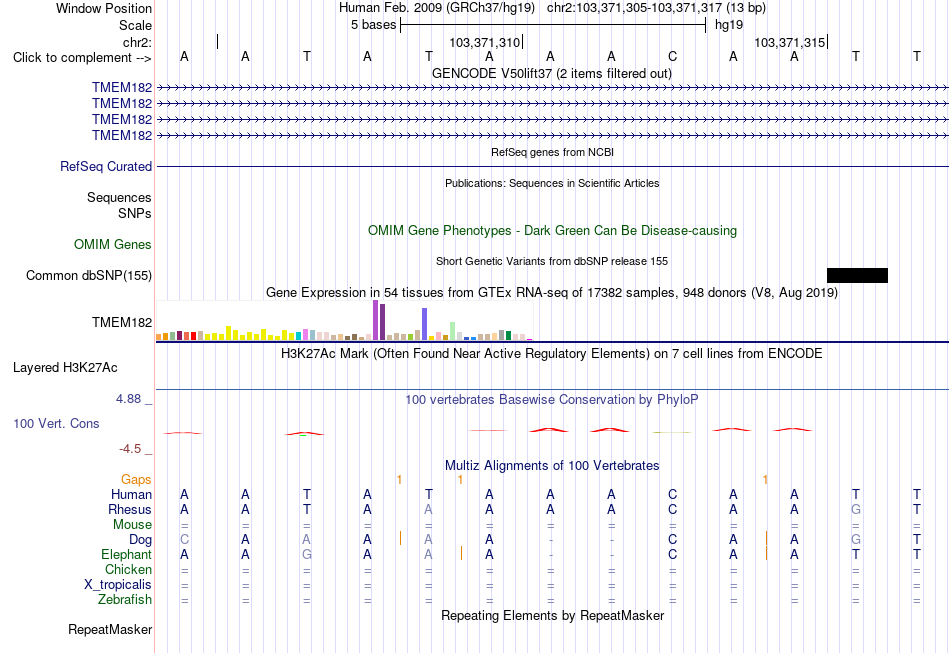Select the Common dbSNP(155) track label

pos(89,276)
